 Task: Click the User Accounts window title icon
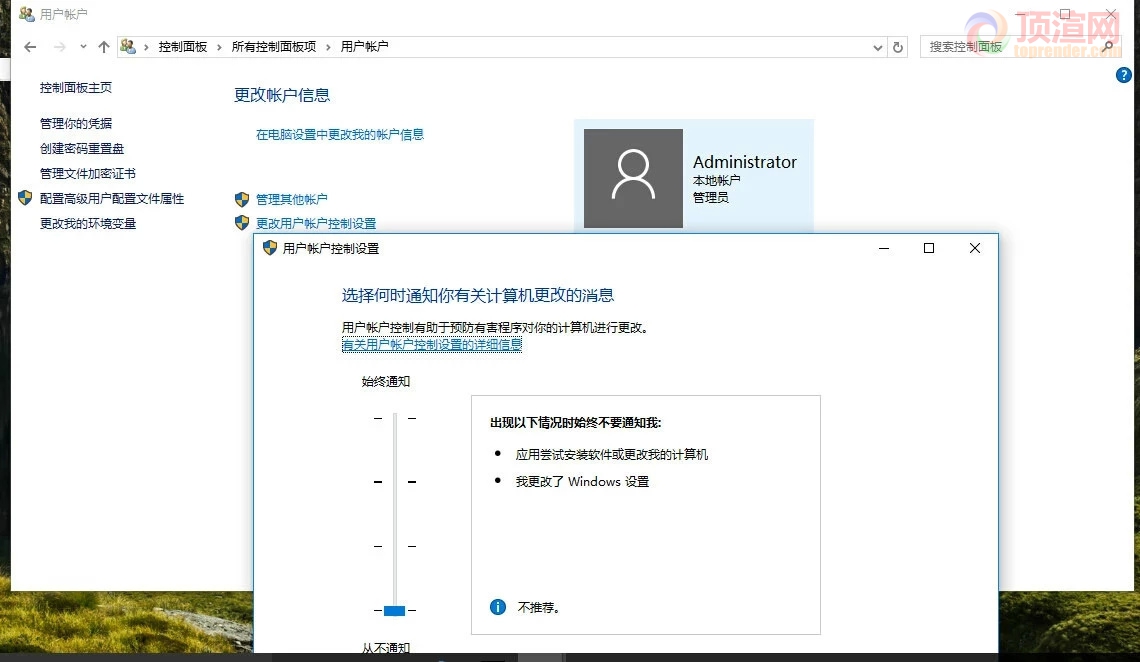(x=27, y=14)
